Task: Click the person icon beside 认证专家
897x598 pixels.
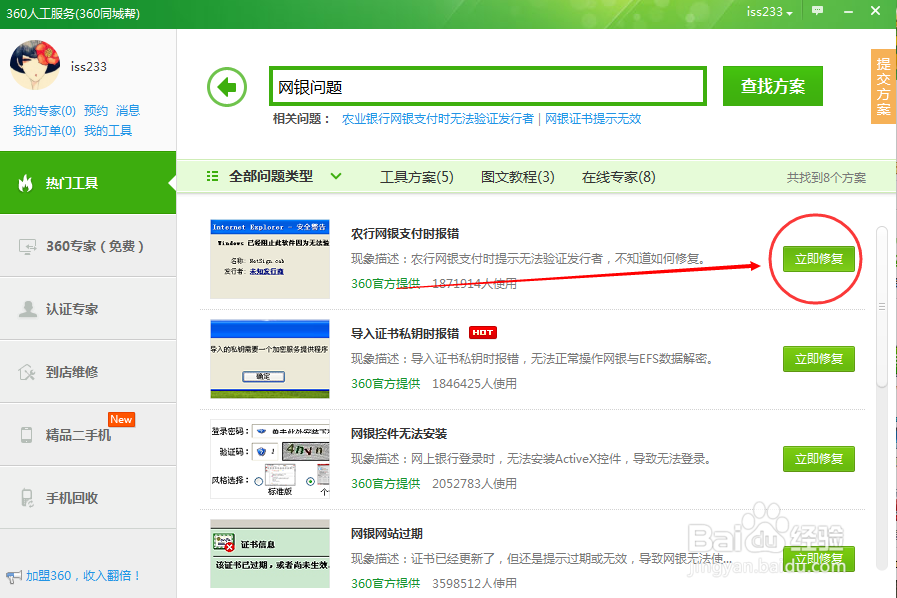Action: click(27, 309)
